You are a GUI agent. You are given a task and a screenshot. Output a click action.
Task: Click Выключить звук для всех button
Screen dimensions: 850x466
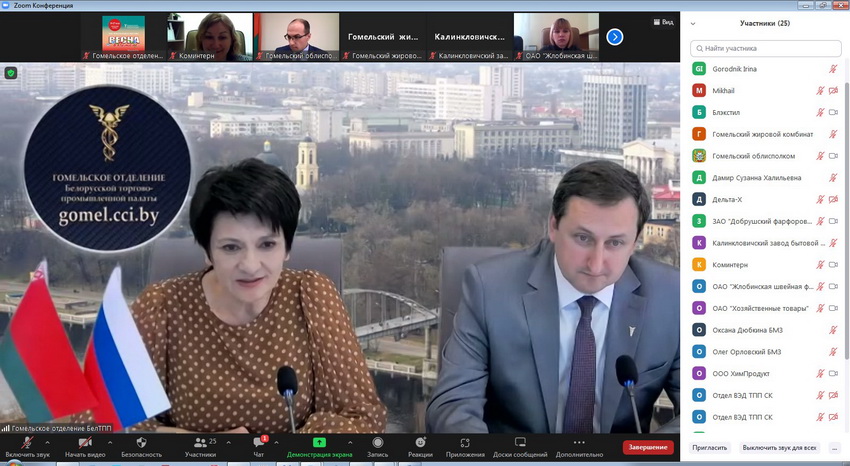point(780,448)
